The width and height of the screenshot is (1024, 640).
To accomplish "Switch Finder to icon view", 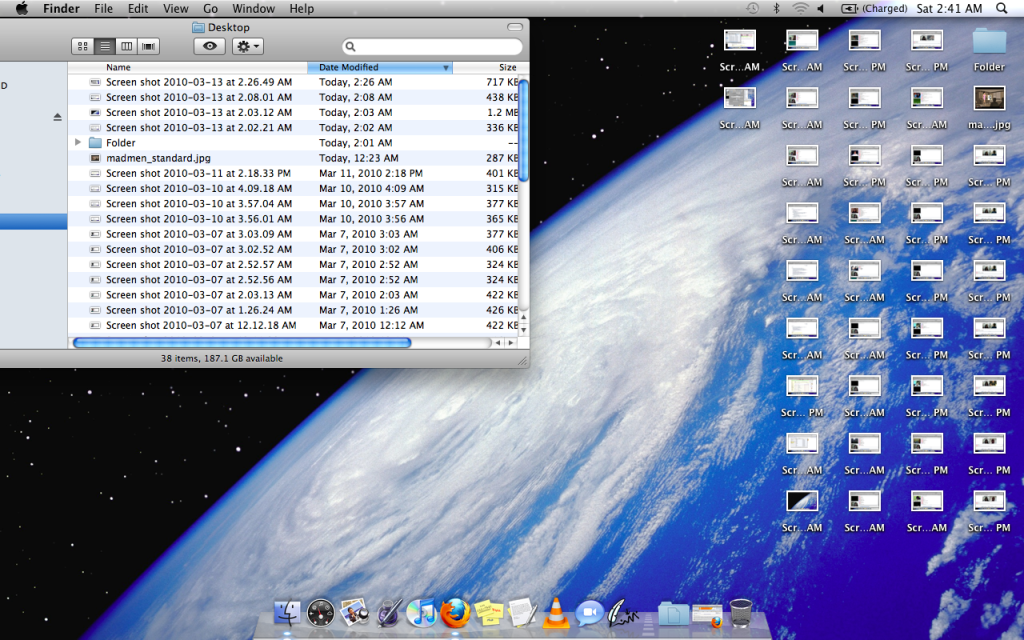I will tap(83, 46).
